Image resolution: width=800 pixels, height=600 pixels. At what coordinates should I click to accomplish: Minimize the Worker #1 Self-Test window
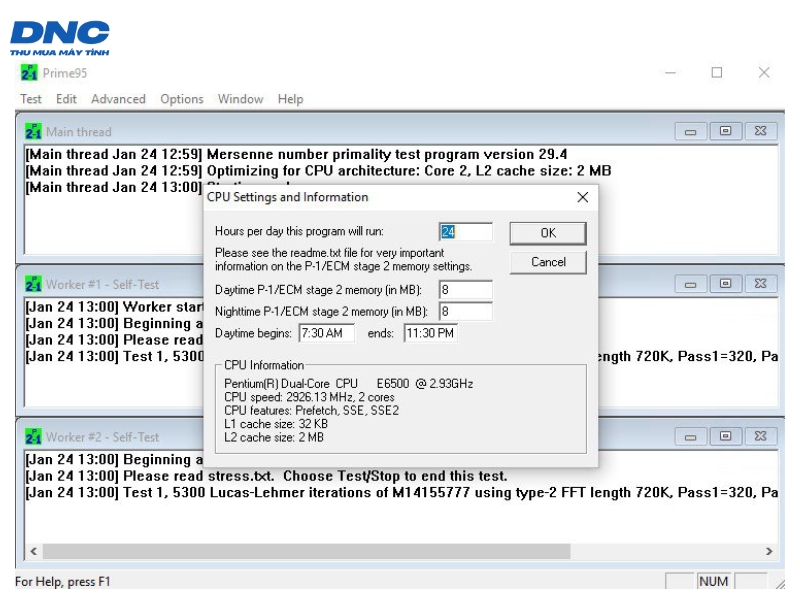pos(690,284)
